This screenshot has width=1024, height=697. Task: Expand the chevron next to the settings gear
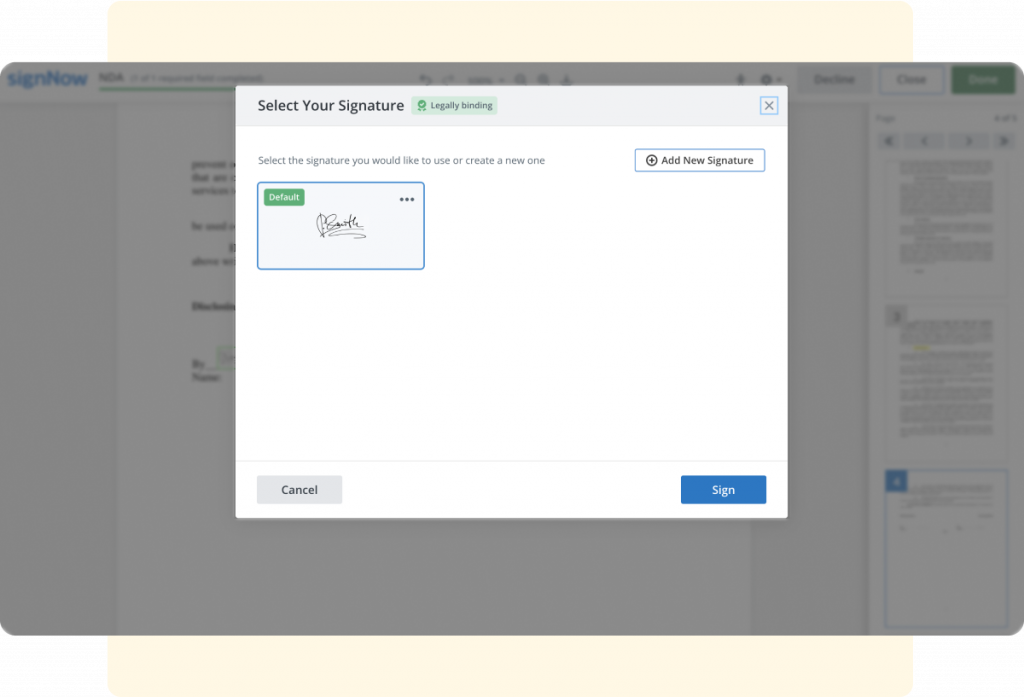[x=779, y=79]
